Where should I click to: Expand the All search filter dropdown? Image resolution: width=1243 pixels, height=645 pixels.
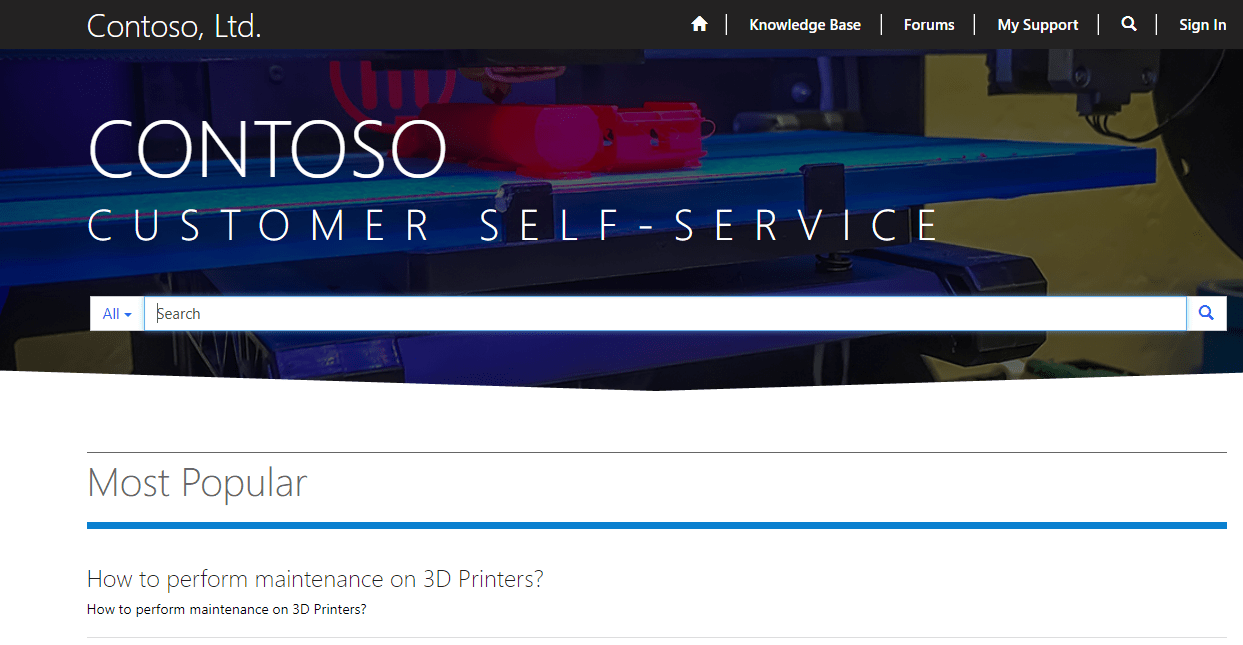pos(117,314)
